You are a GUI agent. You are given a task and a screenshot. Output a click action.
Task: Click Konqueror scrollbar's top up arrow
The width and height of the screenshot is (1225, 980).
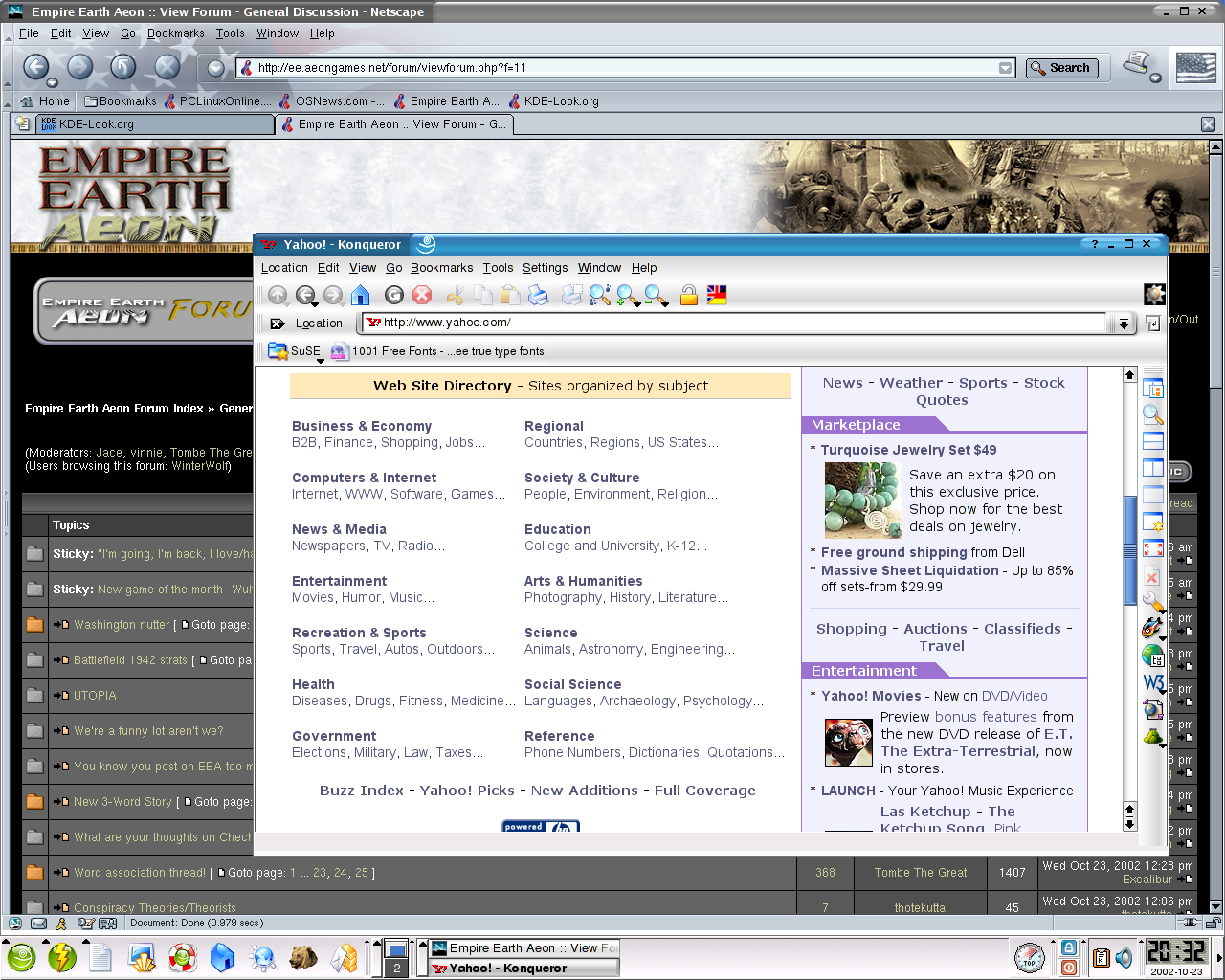(1129, 374)
